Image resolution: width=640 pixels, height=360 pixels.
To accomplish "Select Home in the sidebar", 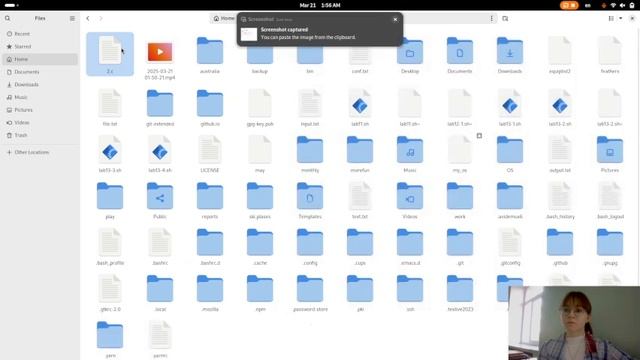I will point(40,59).
